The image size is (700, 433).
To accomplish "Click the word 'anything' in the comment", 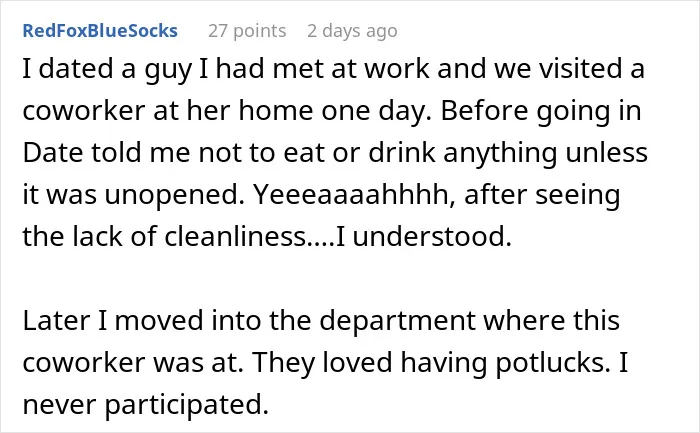I will (x=500, y=153).
